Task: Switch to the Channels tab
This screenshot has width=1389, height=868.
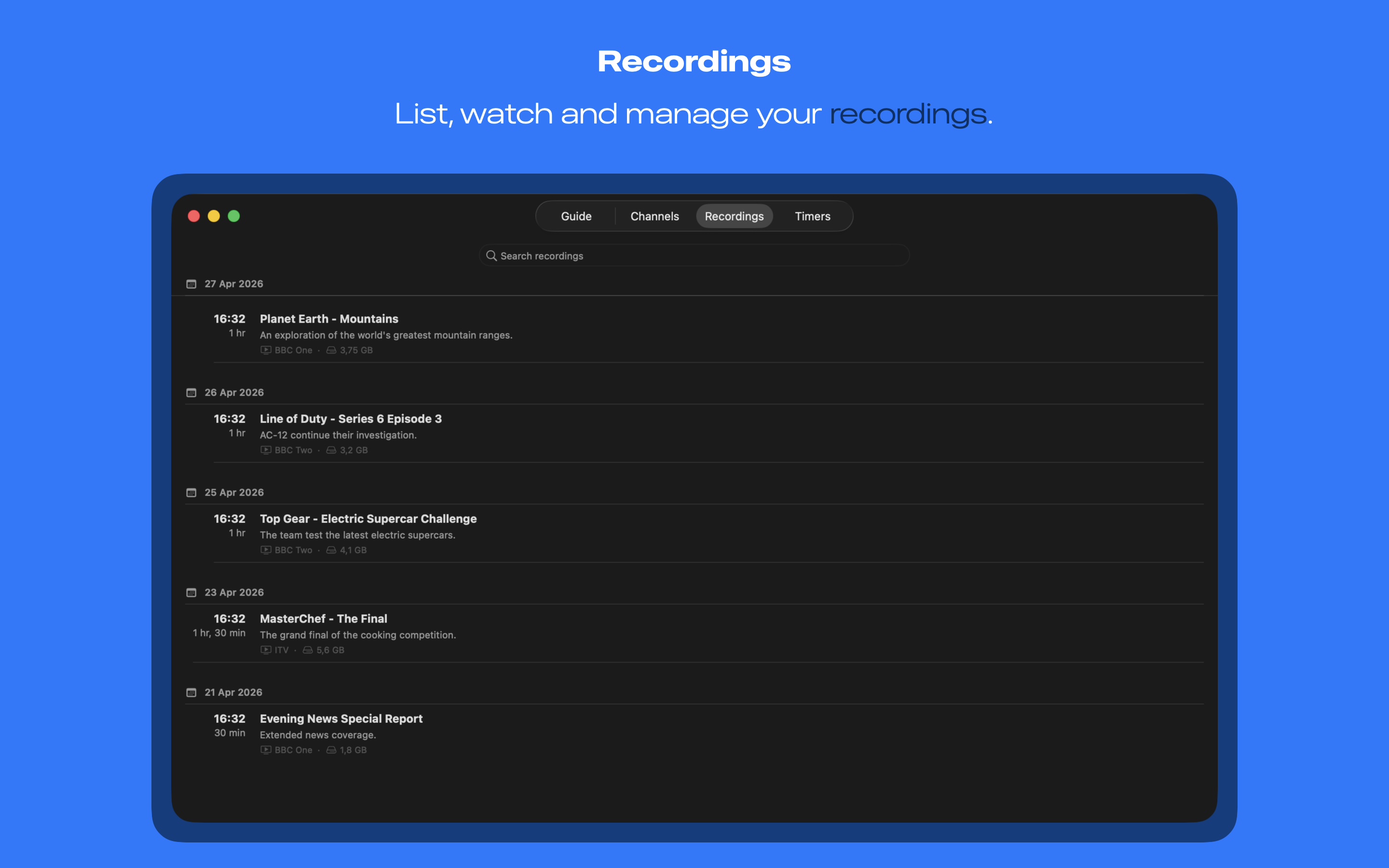Action: (654, 217)
